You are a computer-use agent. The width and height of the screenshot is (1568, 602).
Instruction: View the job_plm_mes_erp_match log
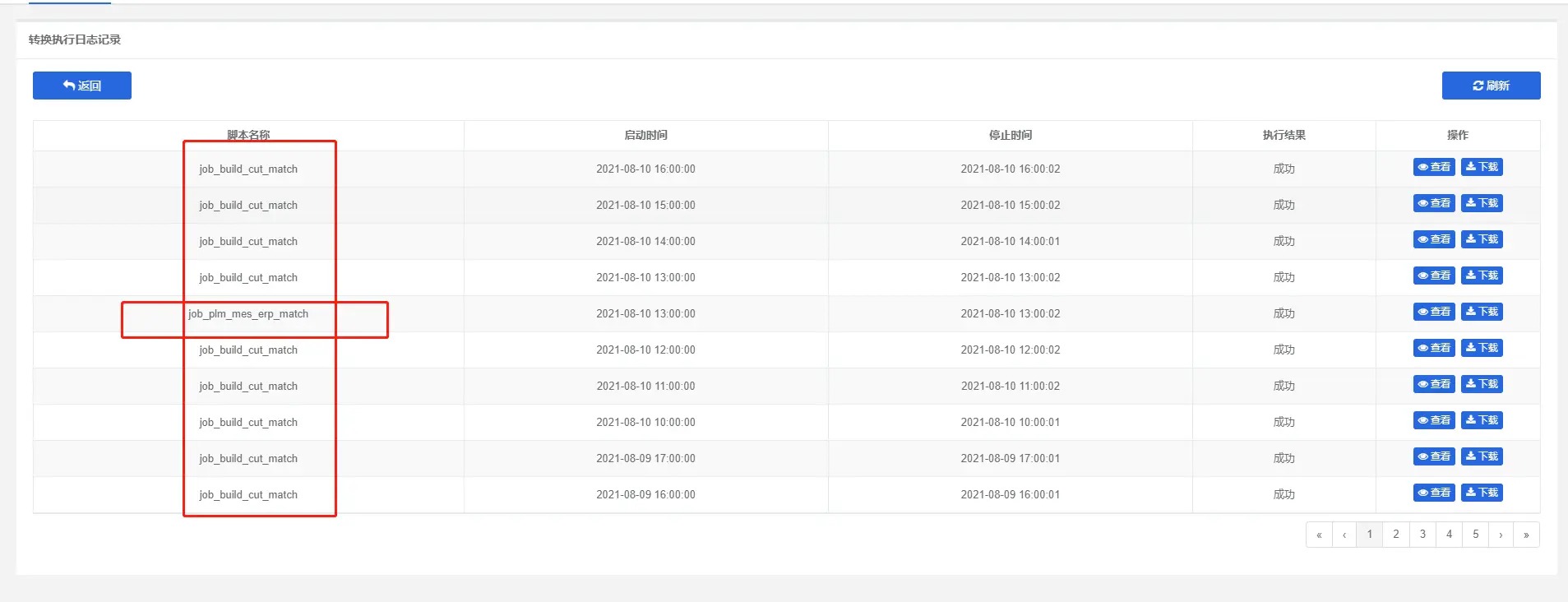pos(1434,312)
